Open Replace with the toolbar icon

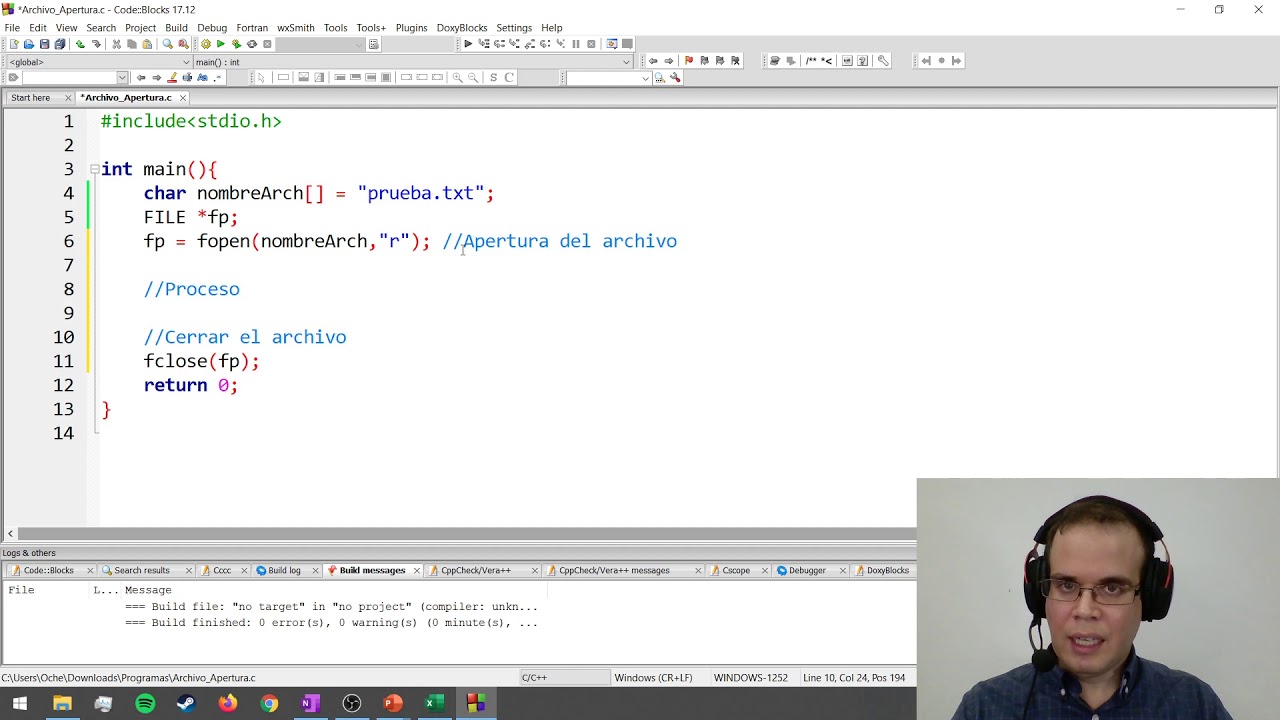[x=183, y=44]
